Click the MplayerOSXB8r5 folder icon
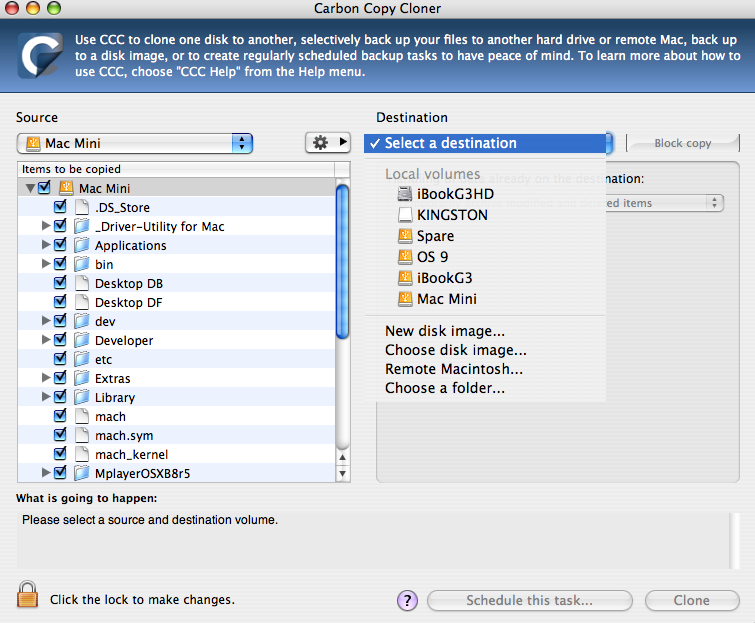The image size is (755, 623). pyautogui.click(x=82, y=473)
